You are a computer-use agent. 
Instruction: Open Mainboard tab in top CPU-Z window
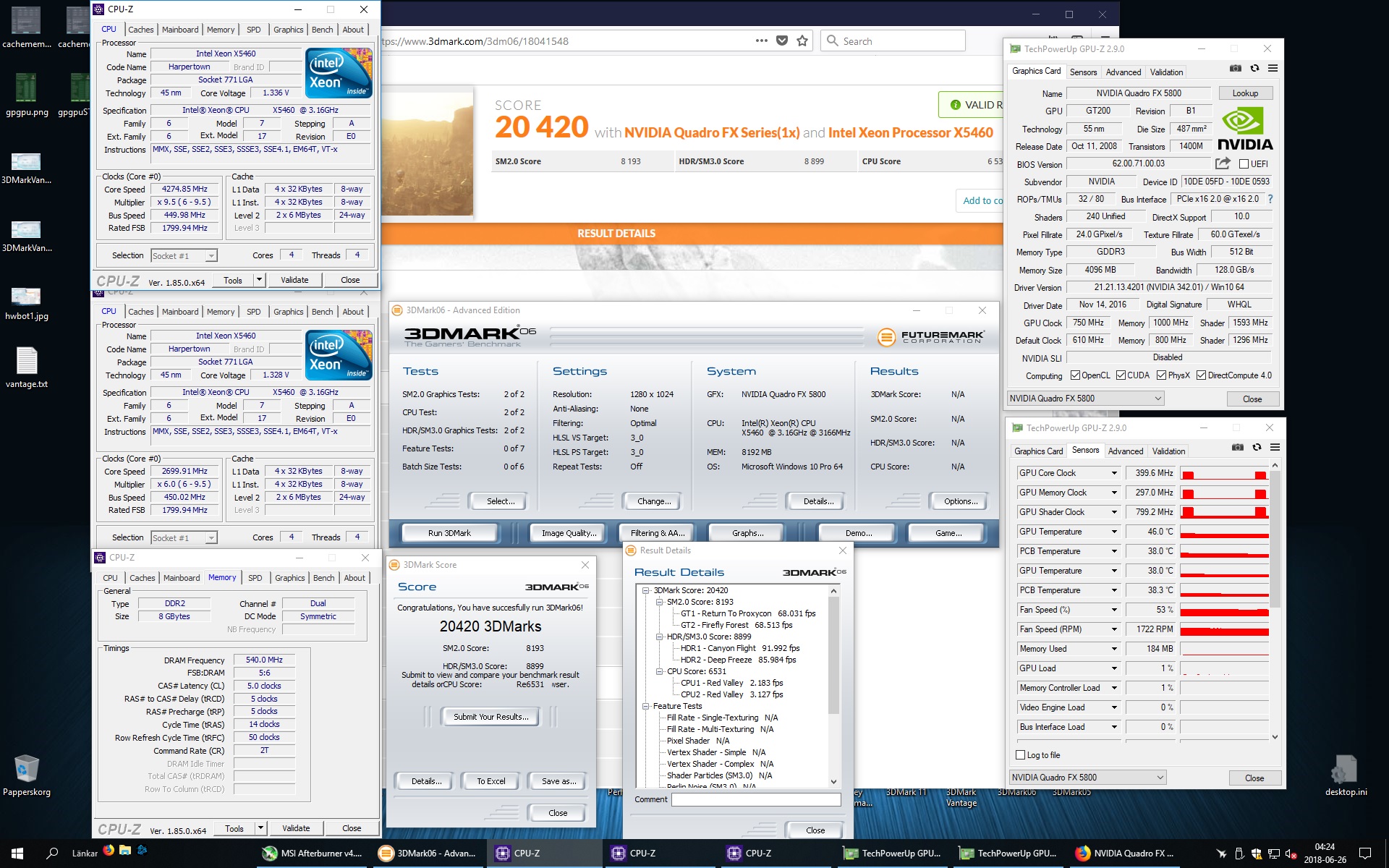(x=180, y=30)
